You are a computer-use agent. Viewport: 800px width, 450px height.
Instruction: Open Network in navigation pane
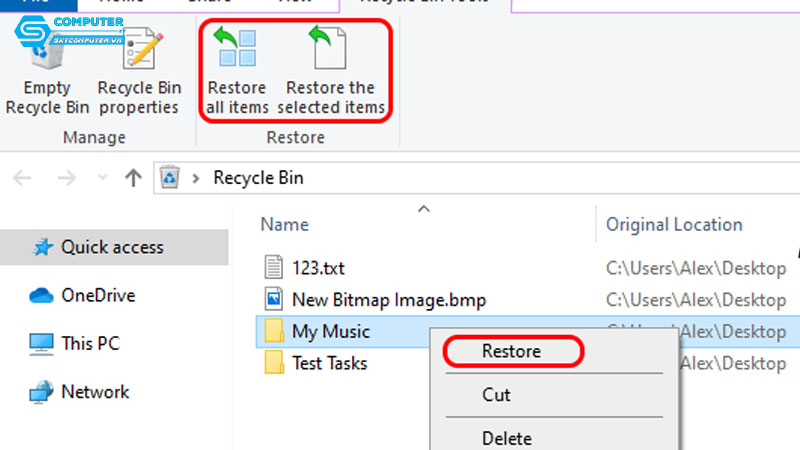(97, 391)
